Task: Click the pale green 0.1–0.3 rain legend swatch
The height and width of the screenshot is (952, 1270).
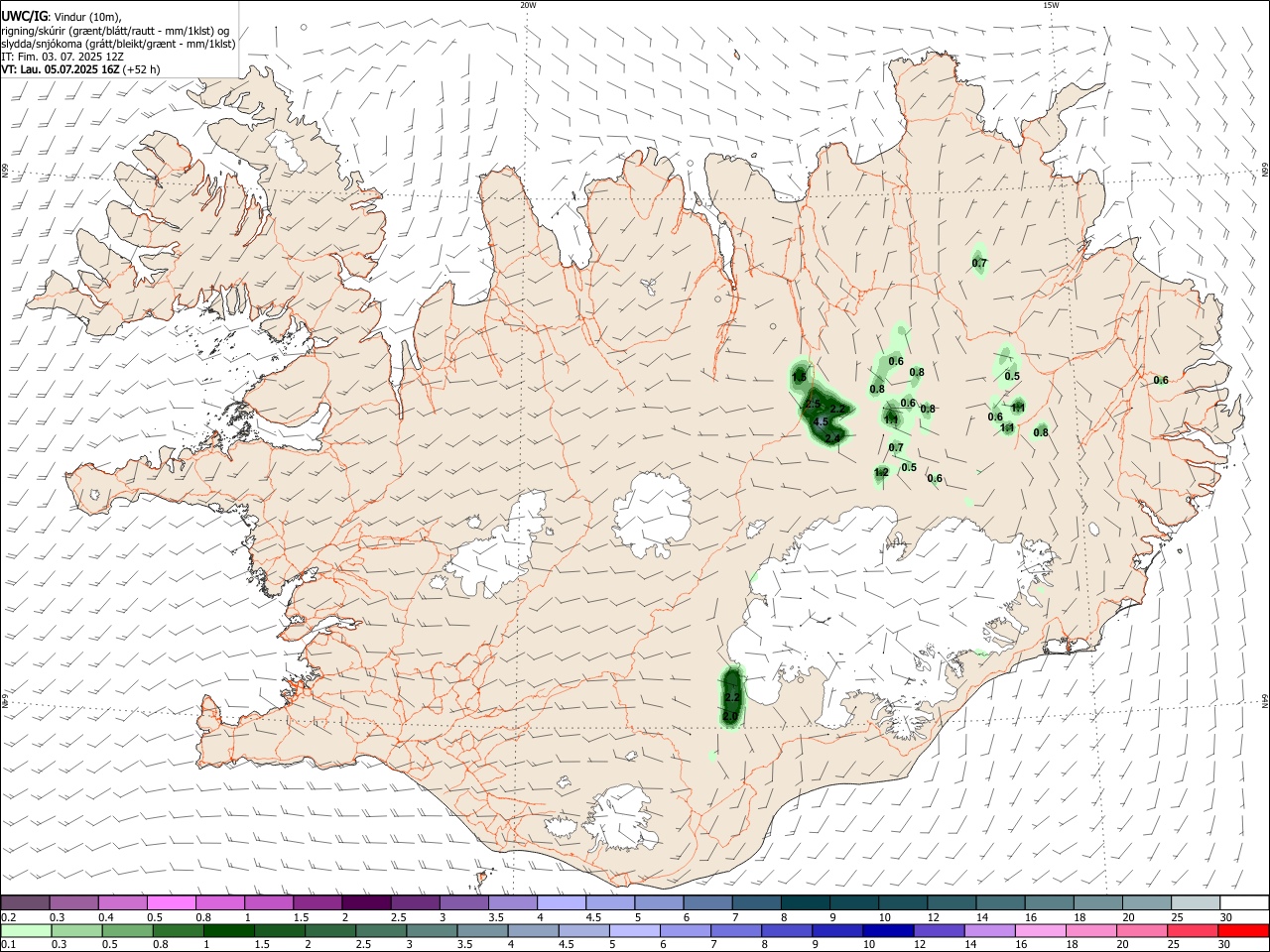Action: pyautogui.click(x=27, y=930)
